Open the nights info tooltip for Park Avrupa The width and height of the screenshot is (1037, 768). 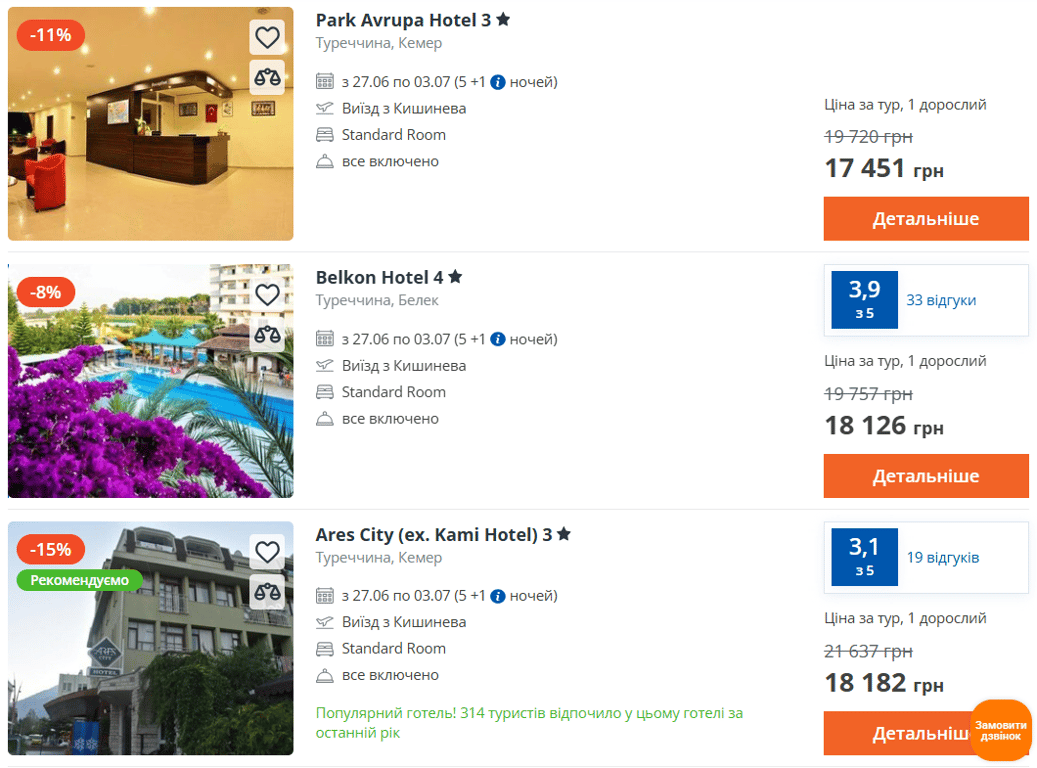[x=498, y=81]
